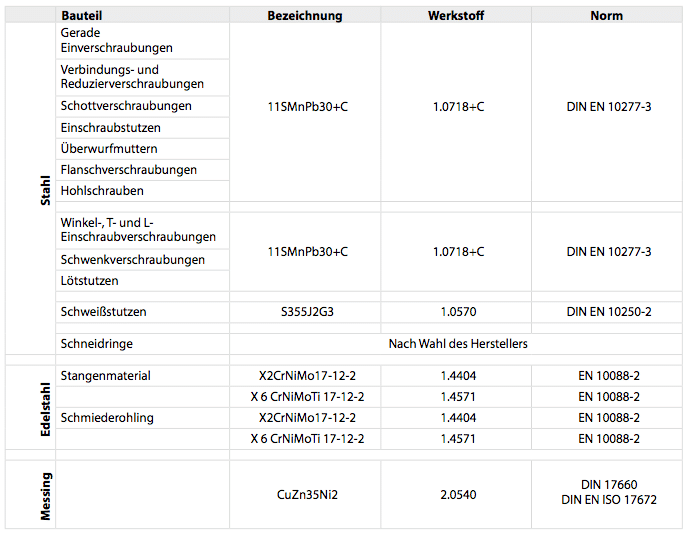Click the Bauteil column header

pos(83,16)
